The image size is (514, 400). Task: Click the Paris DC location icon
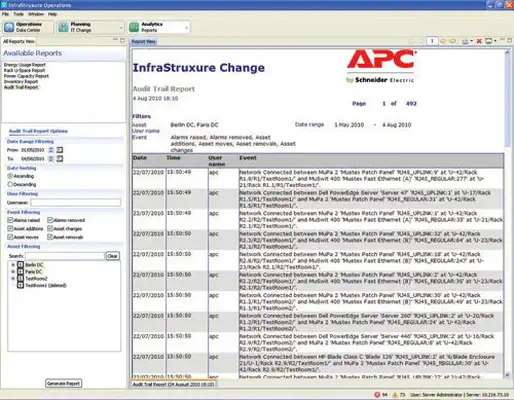tap(20, 272)
